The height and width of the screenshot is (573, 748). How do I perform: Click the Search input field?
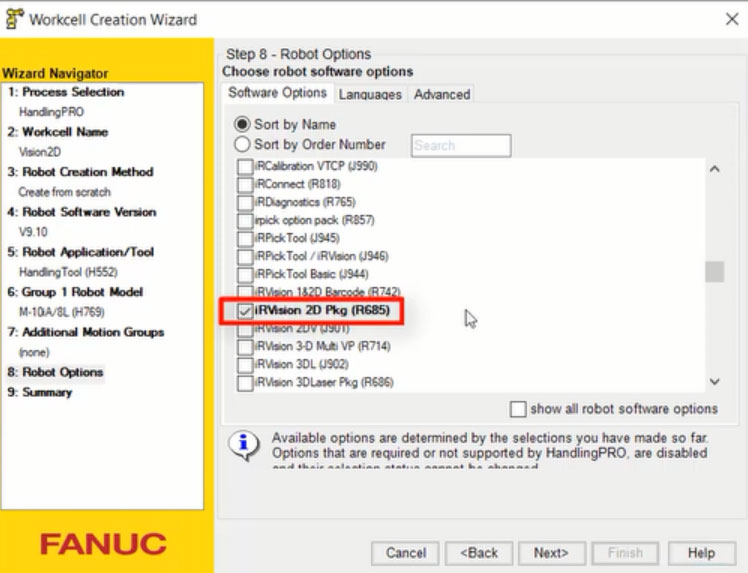(461, 146)
